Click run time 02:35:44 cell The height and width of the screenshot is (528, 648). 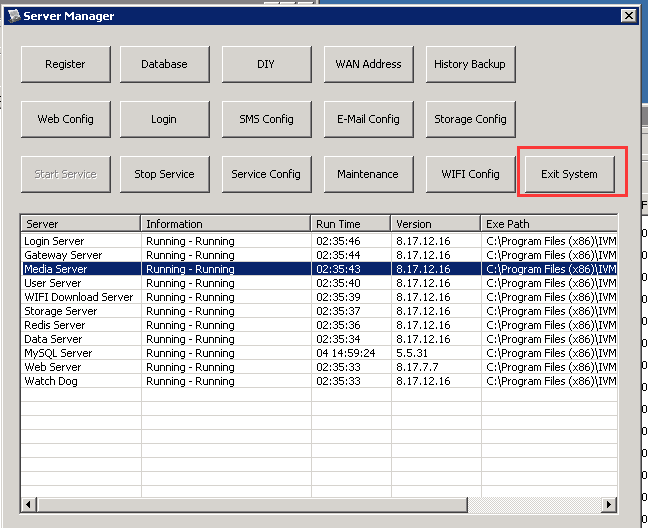pos(338,255)
